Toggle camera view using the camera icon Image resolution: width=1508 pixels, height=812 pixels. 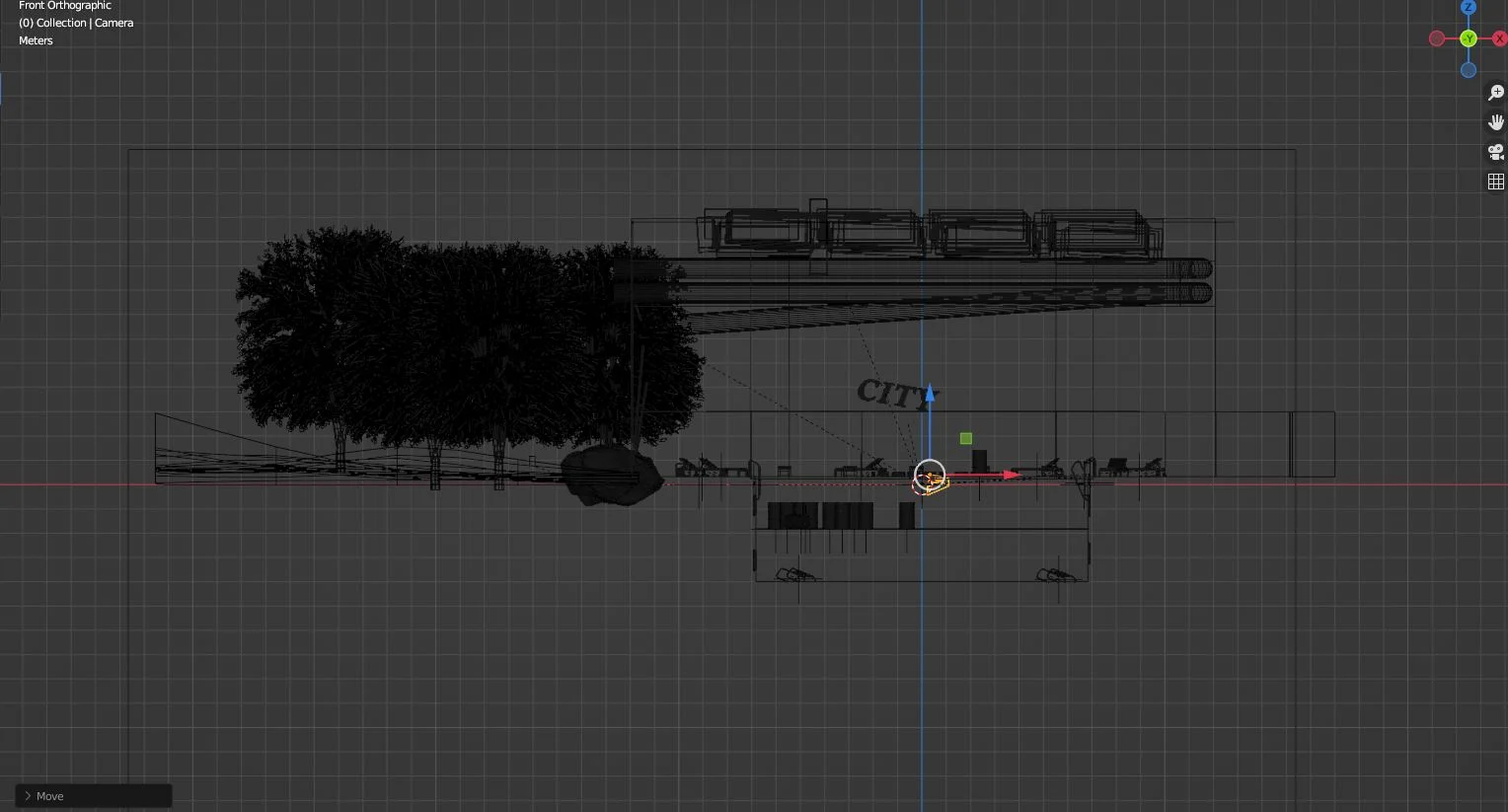click(1495, 152)
